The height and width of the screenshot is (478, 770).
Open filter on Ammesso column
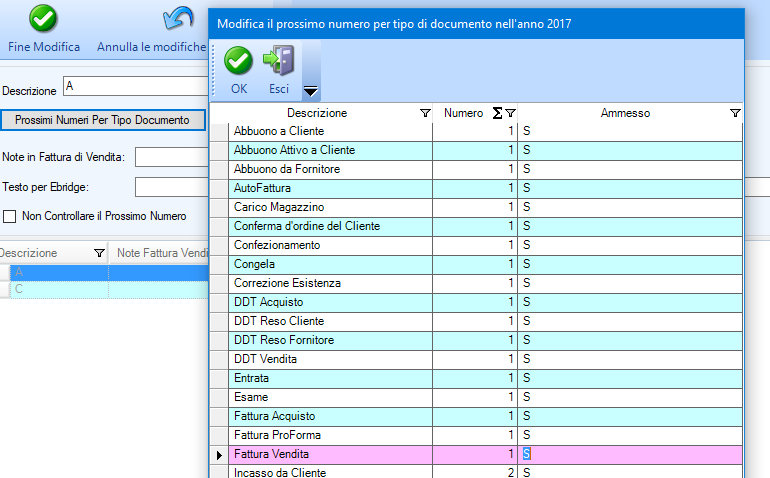[x=735, y=113]
